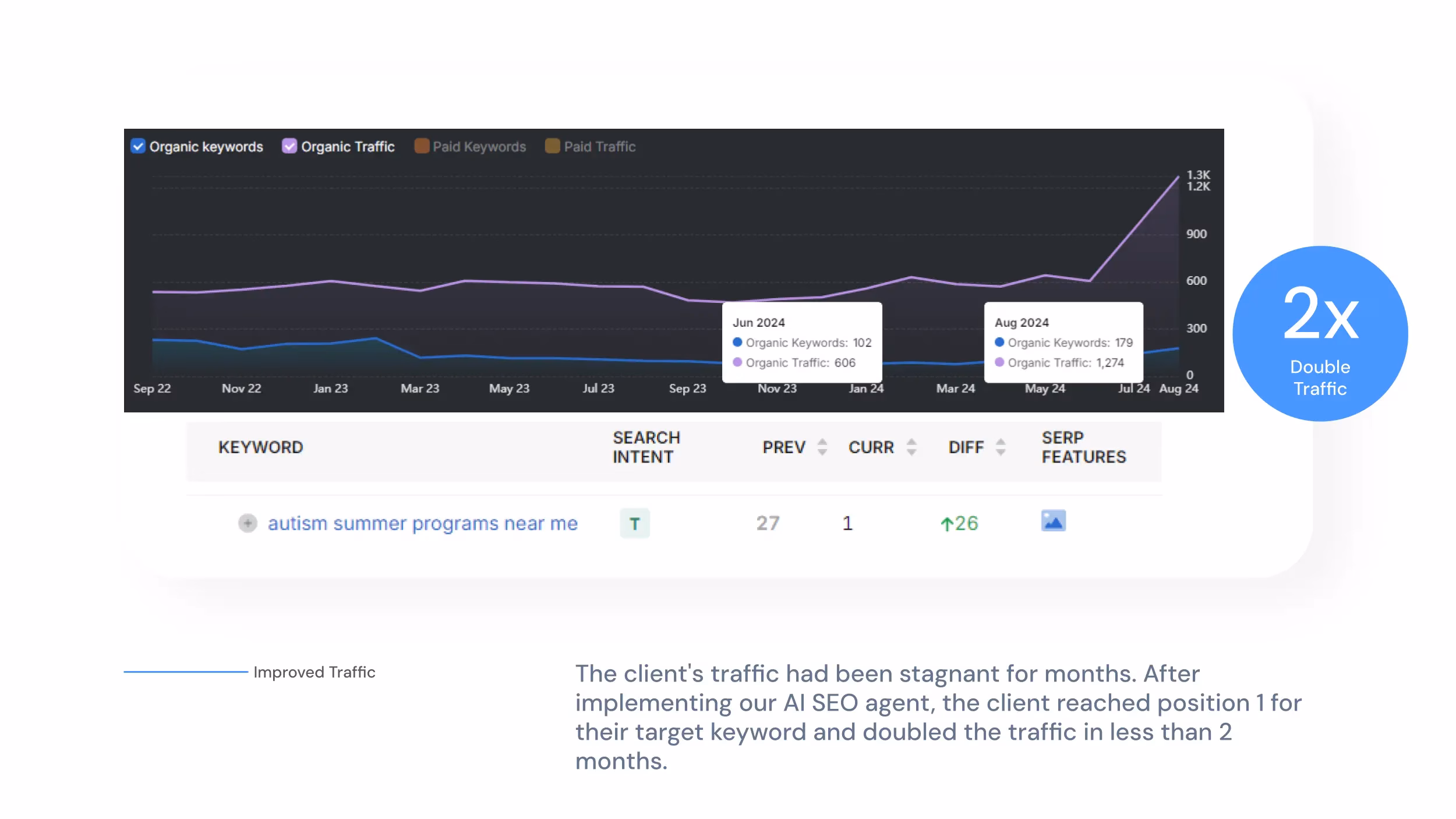Click the Jun 2024 tooltip box
The width and height of the screenshot is (1456, 819).
pos(801,342)
